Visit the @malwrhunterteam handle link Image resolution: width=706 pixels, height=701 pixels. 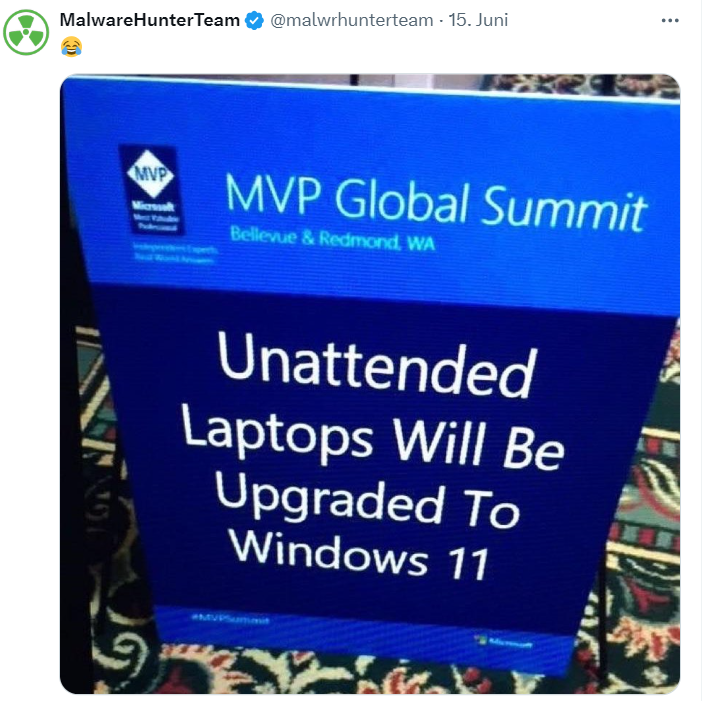[x=352, y=20]
